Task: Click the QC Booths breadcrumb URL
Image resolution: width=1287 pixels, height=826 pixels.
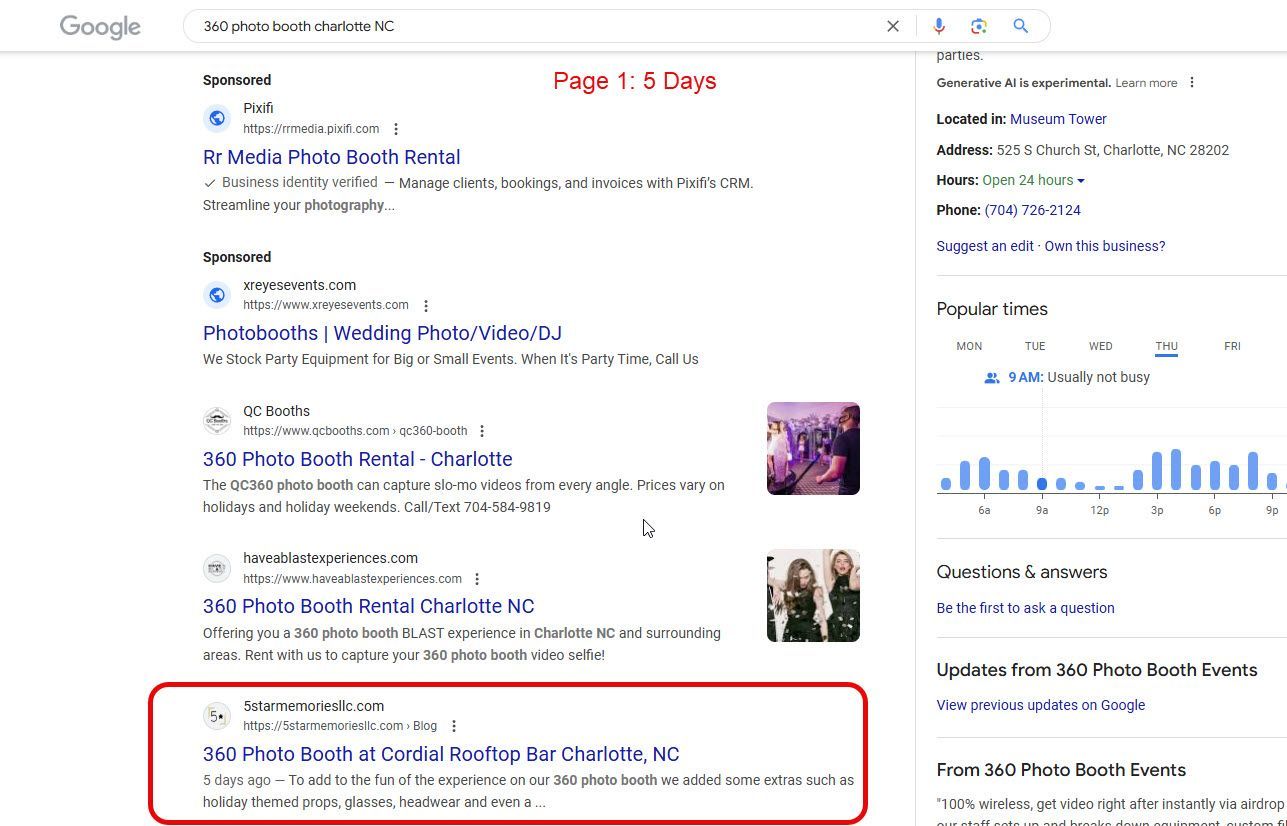Action: (x=355, y=431)
